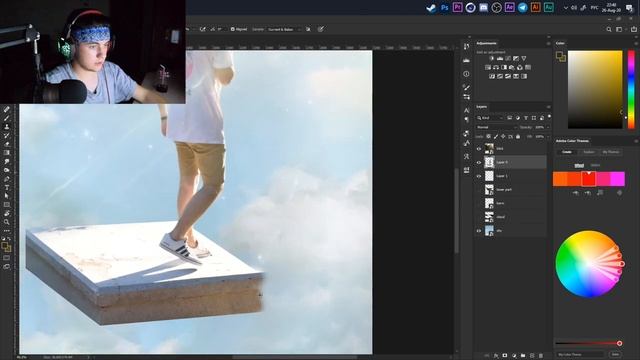Toggle the Lock transparent pixels button
The height and width of the screenshot is (360, 640).
tap(488, 136)
